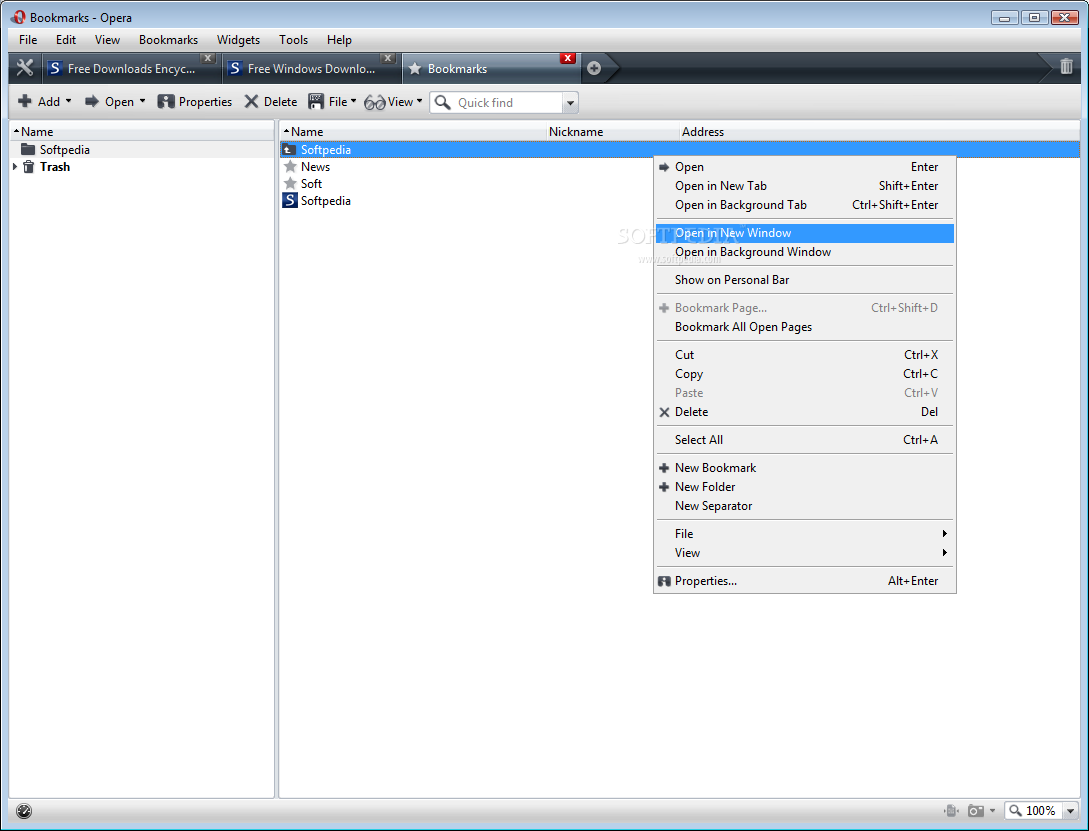
Task: Choose Open in the context menu
Action: [805, 167]
